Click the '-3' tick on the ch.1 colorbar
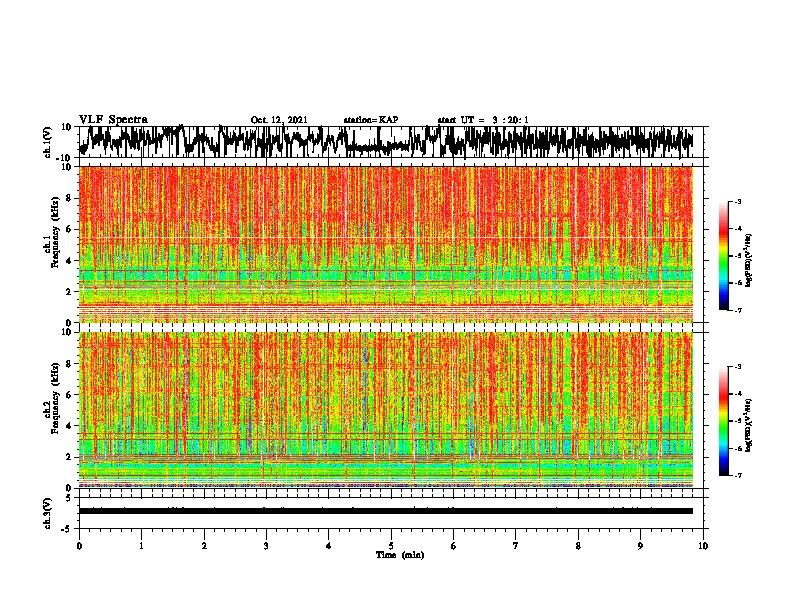Image resolution: width=792 pixels, height=612 pixels. (x=738, y=201)
